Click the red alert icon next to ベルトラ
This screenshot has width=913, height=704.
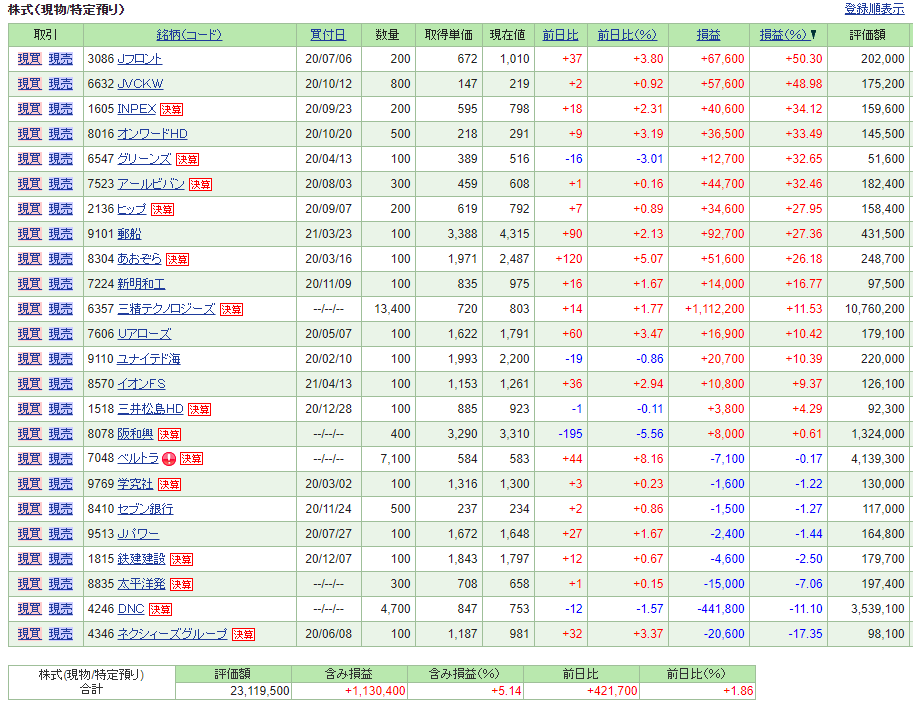[x=169, y=459]
